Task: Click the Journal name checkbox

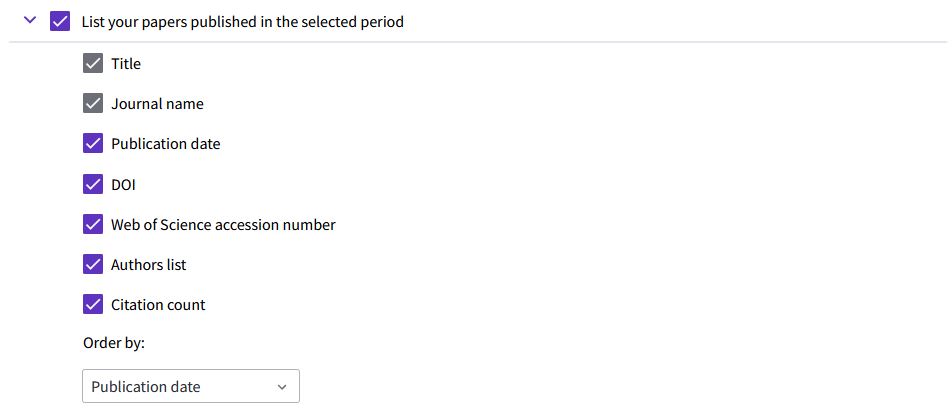Action: (x=93, y=104)
